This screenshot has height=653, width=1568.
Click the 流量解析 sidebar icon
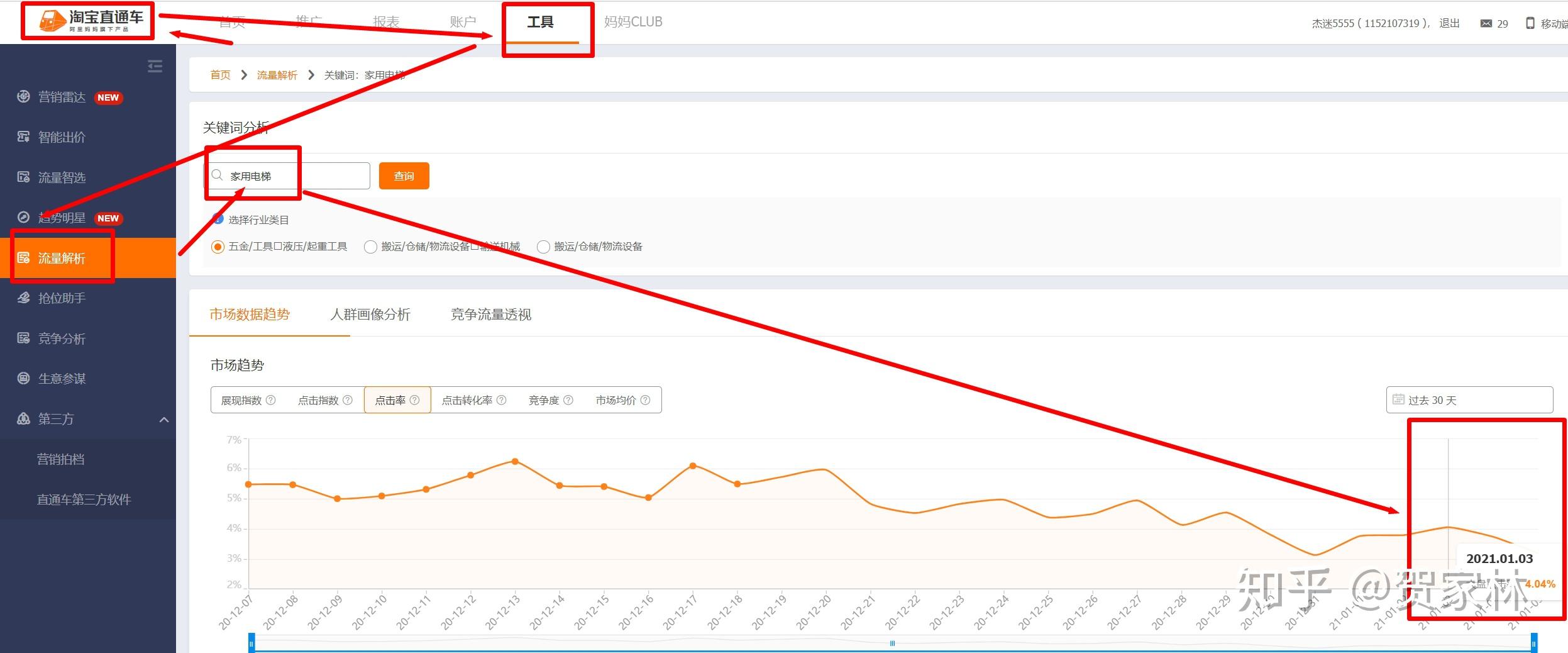pyautogui.click(x=23, y=257)
